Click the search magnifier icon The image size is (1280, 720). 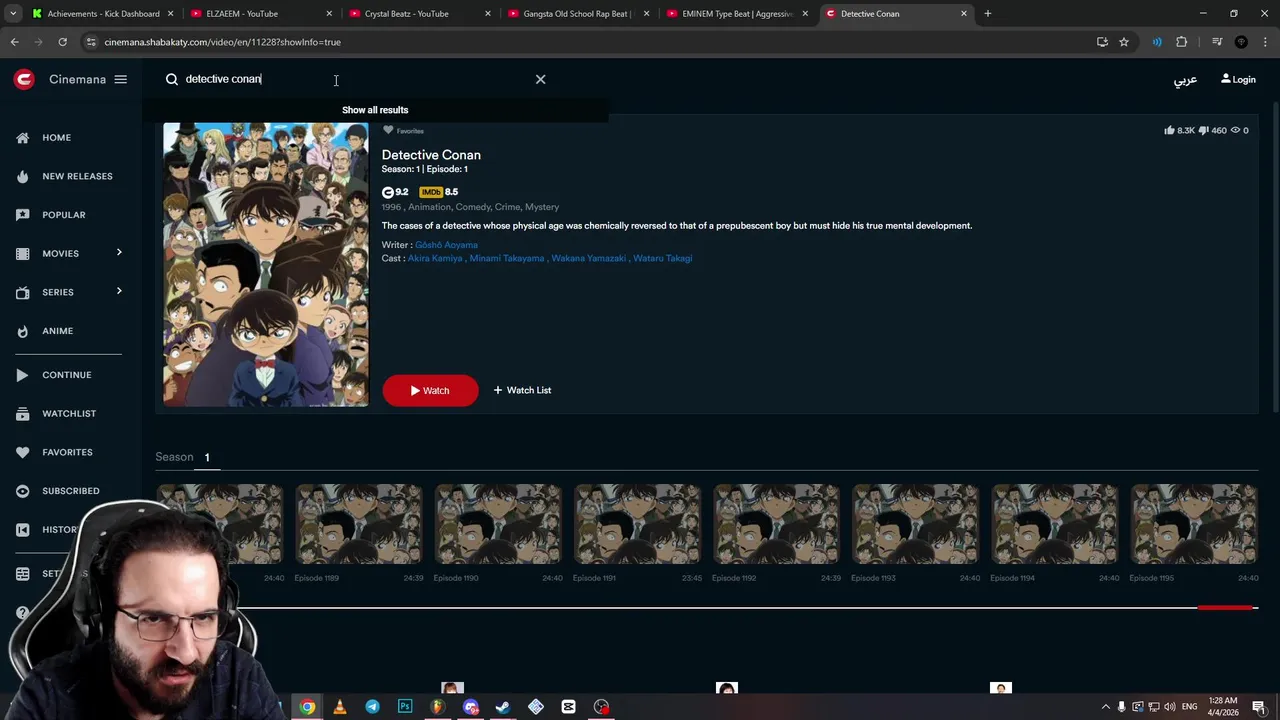(172, 79)
